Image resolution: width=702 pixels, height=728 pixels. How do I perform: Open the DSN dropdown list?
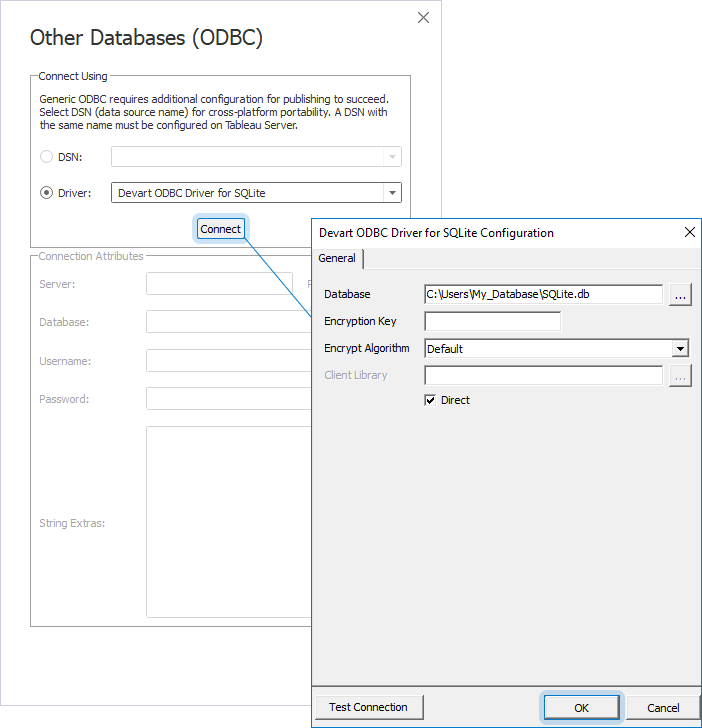[x=392, y=157]
